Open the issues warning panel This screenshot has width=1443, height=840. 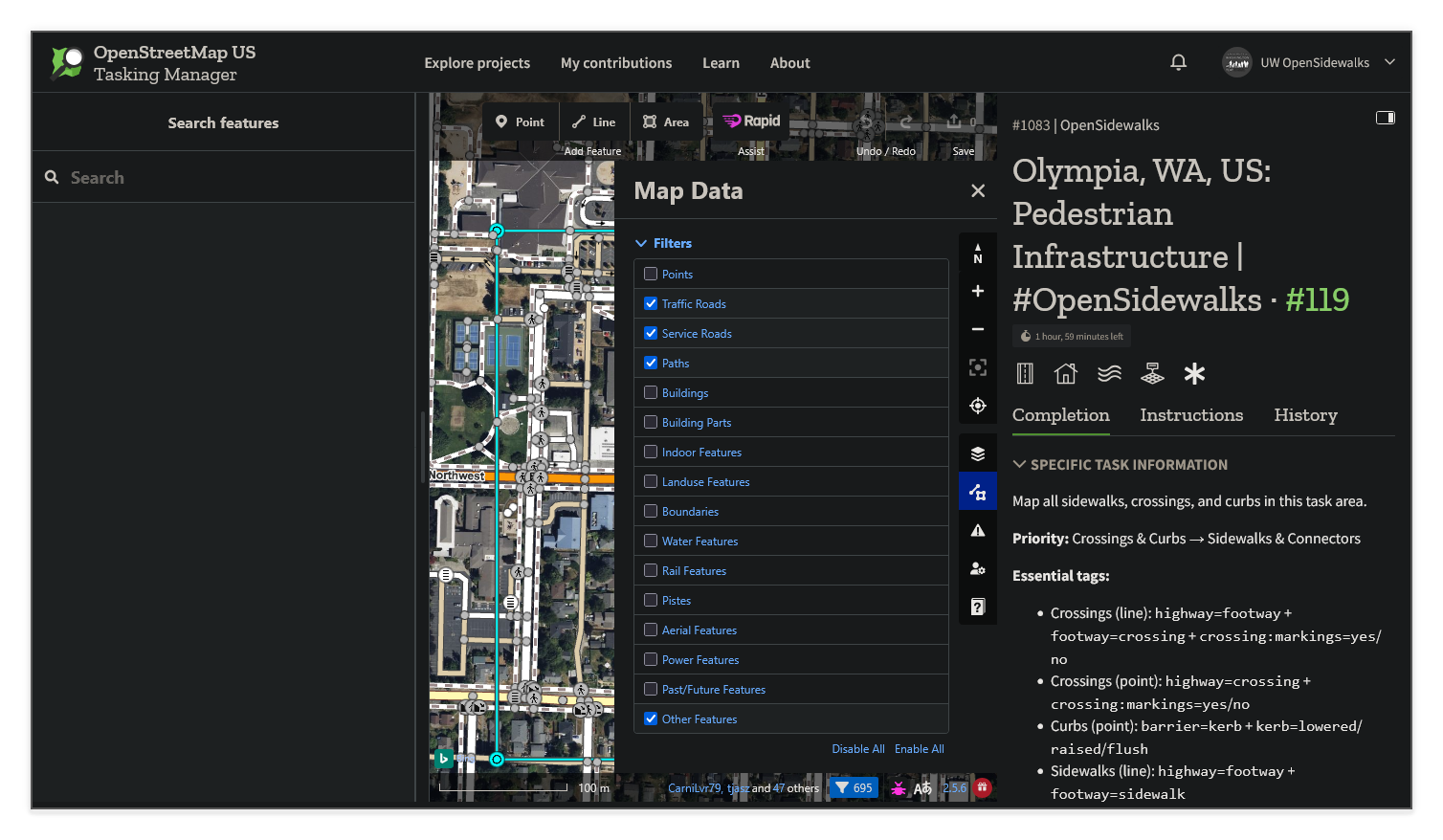point(977,529)
